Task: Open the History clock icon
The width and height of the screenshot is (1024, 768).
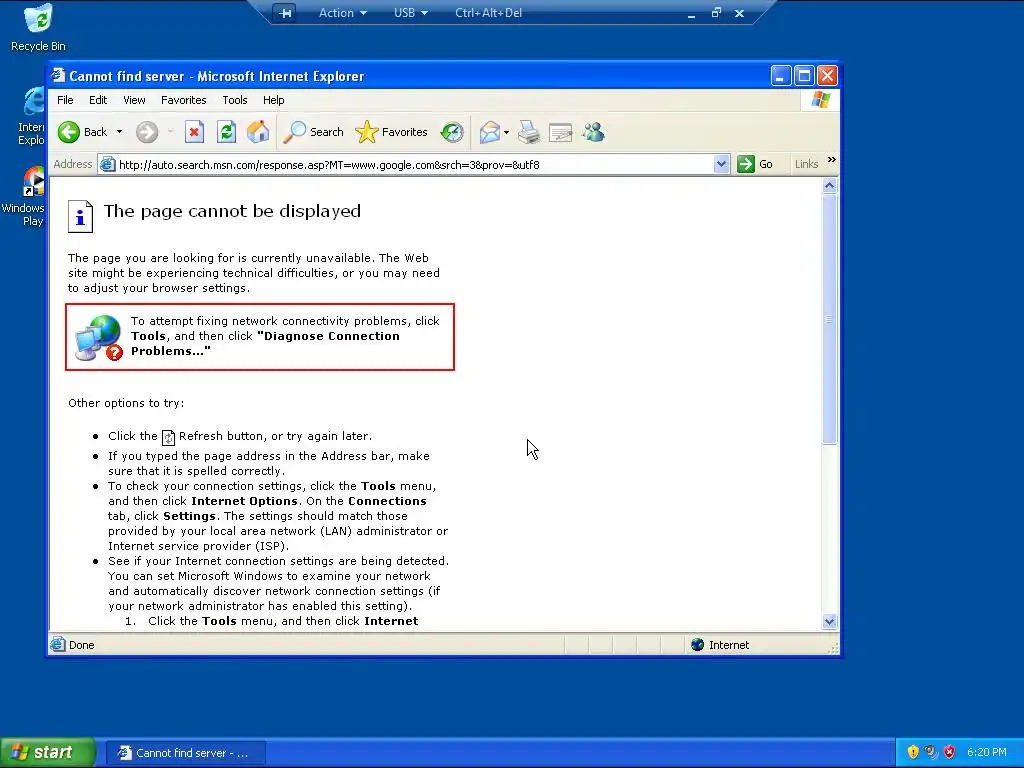Action: (452, 133)
